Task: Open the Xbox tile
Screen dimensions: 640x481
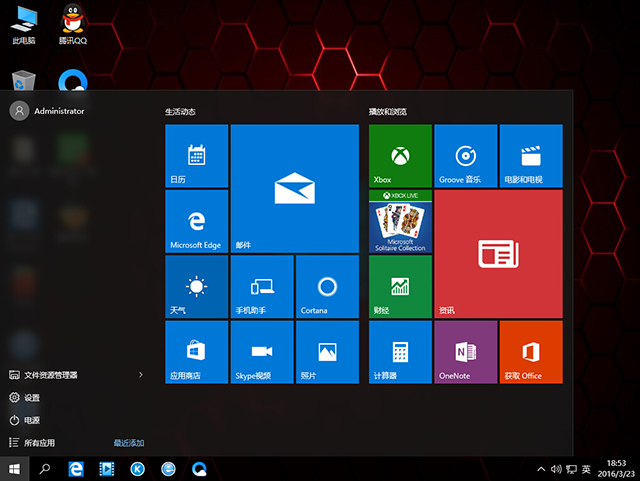Action: [400, 156]
